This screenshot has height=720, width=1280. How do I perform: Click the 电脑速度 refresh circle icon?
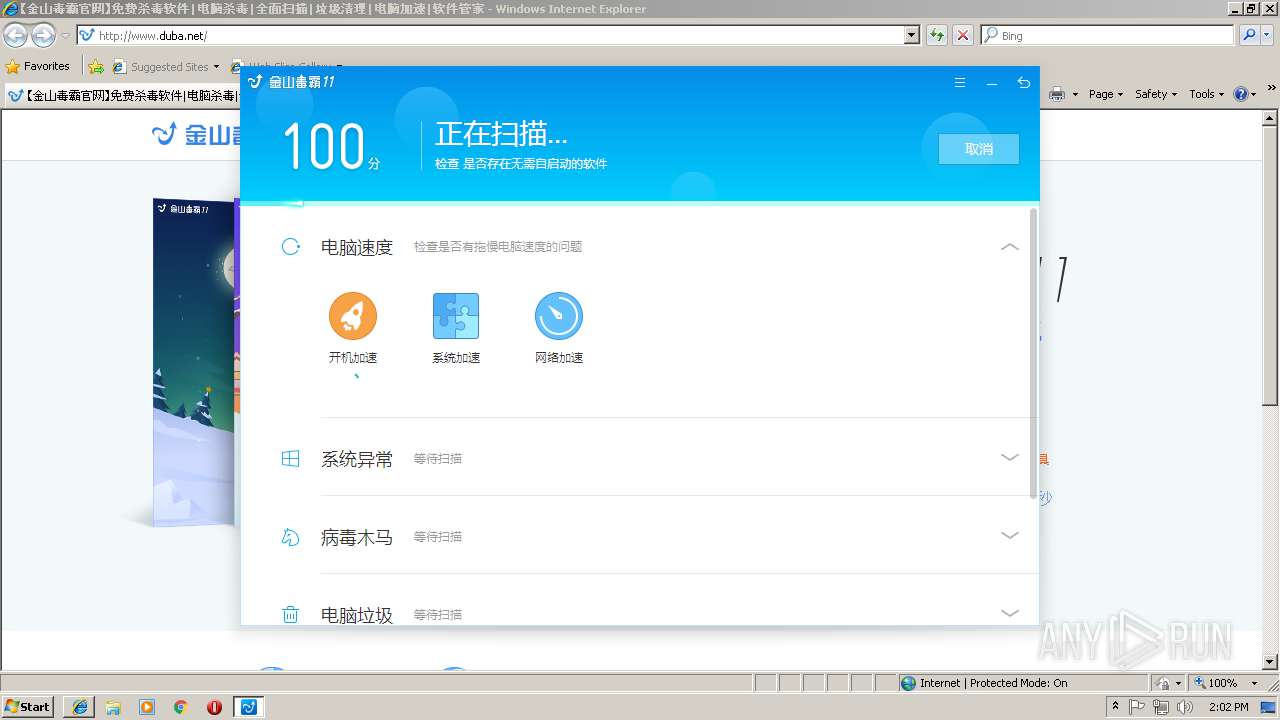coord(291,246)
